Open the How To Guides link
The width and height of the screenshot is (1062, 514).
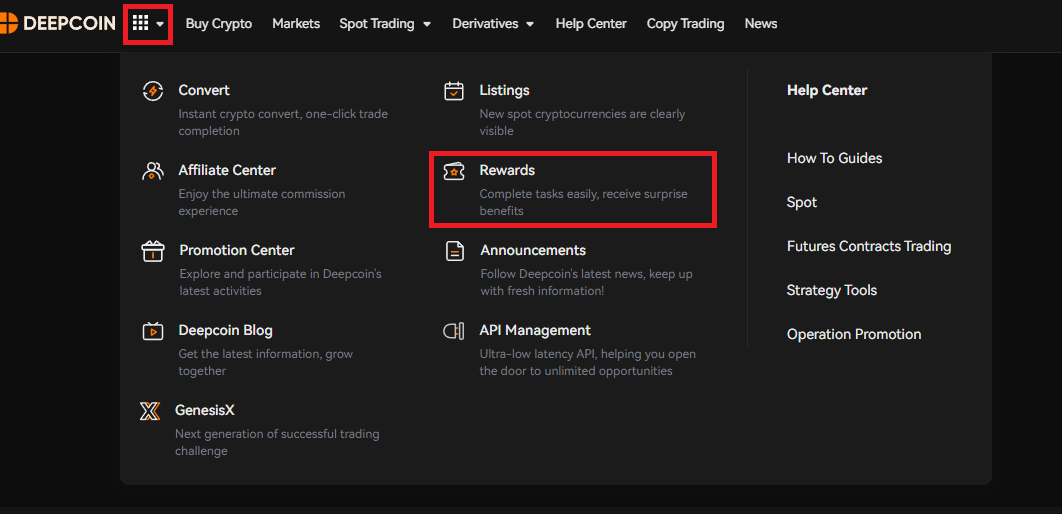pyautogui.click(x=834, y=158)
